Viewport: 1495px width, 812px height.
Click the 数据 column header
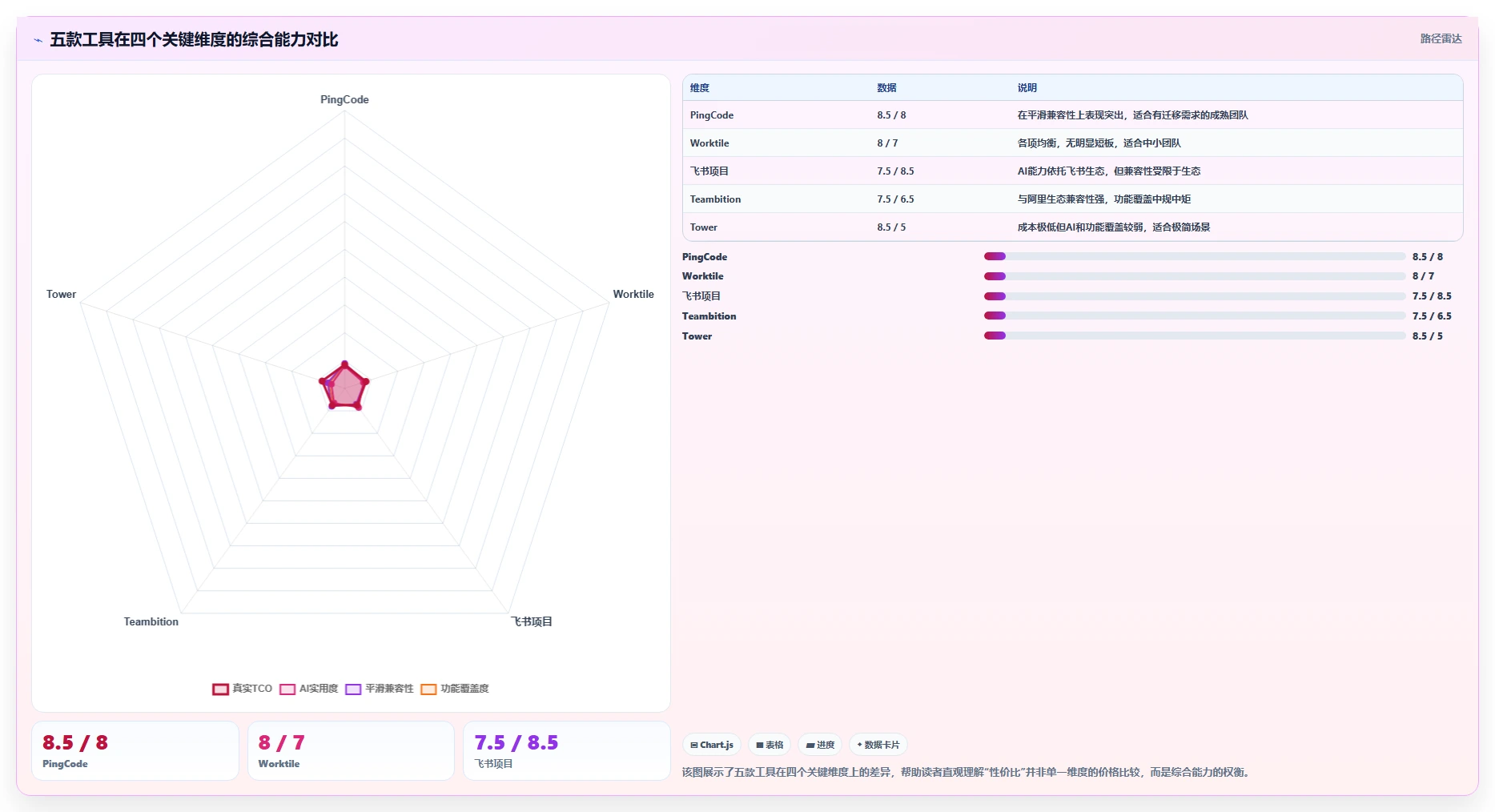(x=886, y=88)
